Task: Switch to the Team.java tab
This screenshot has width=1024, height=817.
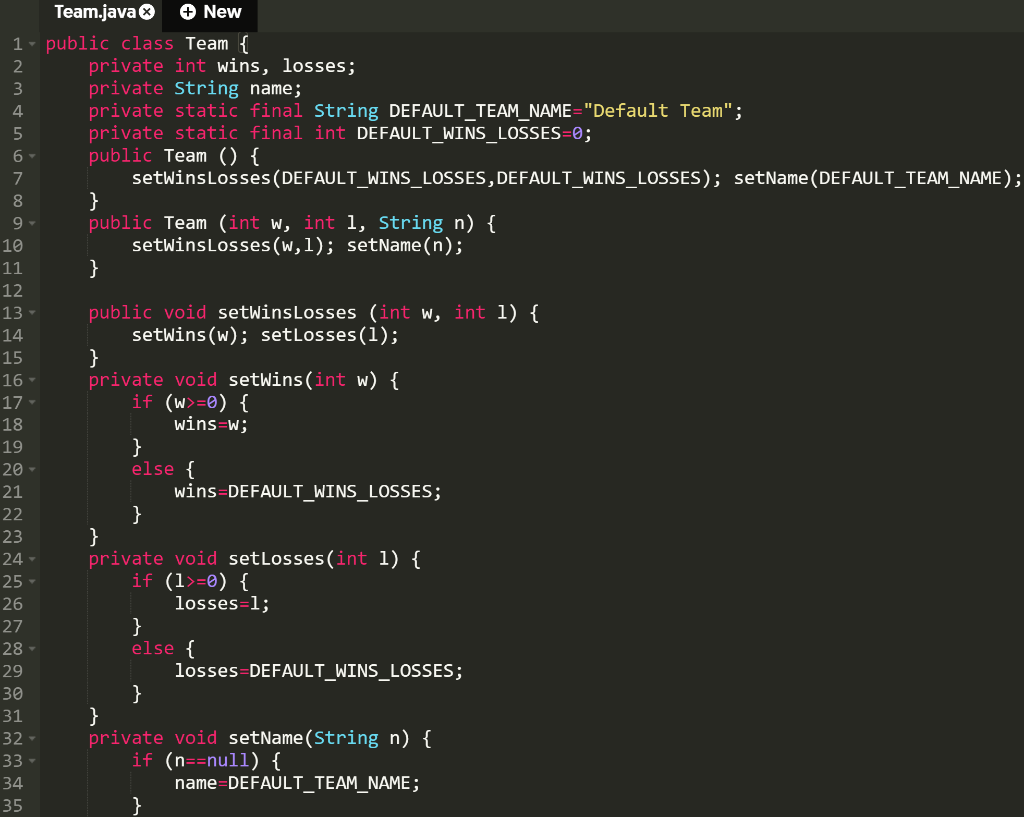Action: click(95, 12)
